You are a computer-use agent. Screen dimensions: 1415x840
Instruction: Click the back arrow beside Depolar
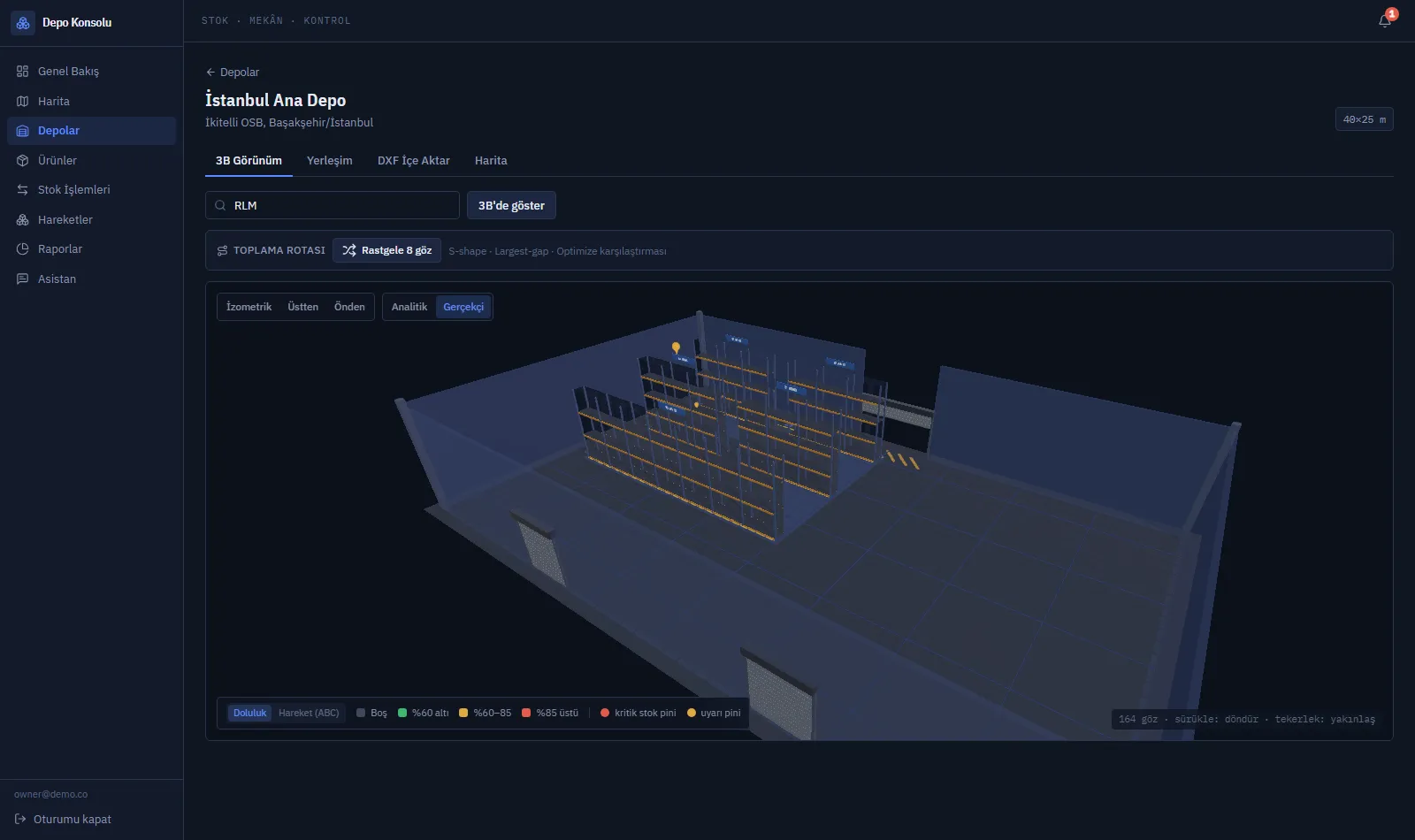coord(210,72)
